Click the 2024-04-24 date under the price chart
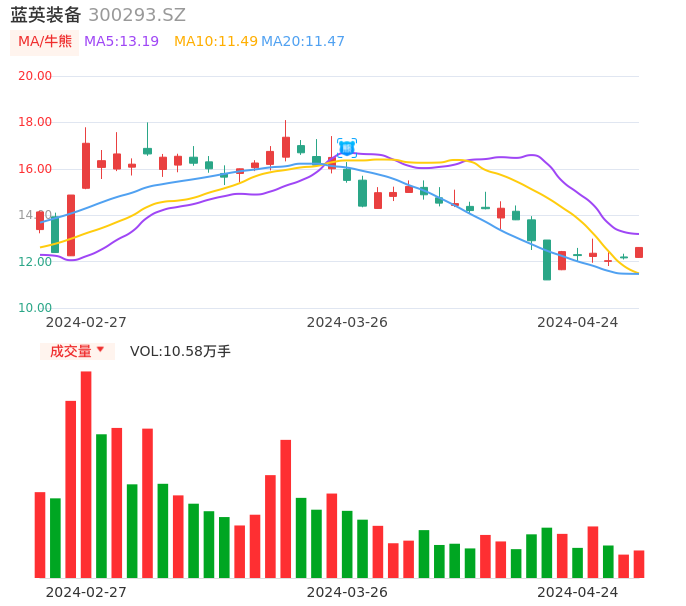 [x=578, y=322]
